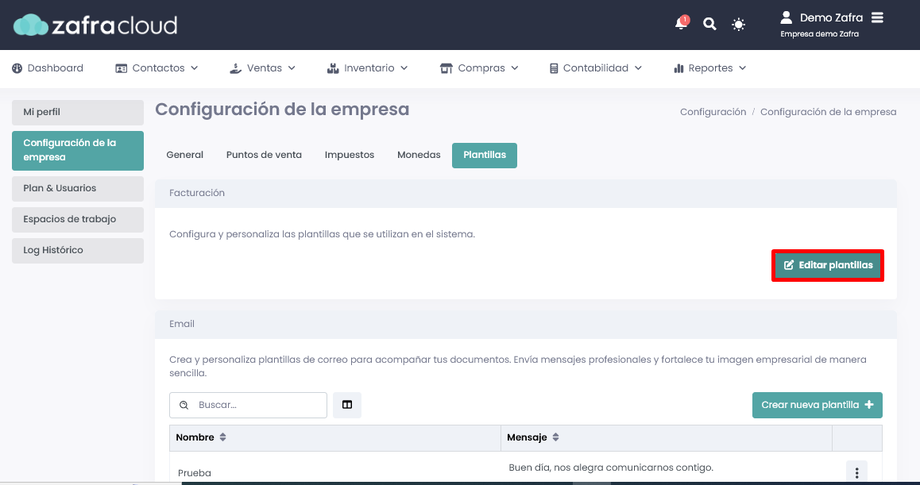Click the search magnifier in header
The width and height of the screenshot is (920, 485).
(x=709, y=24)
